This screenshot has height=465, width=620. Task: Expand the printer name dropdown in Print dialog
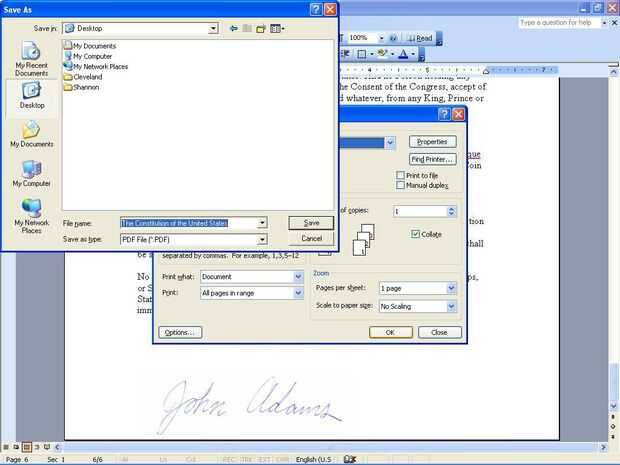pyautogui.click(x=390, y=142)
